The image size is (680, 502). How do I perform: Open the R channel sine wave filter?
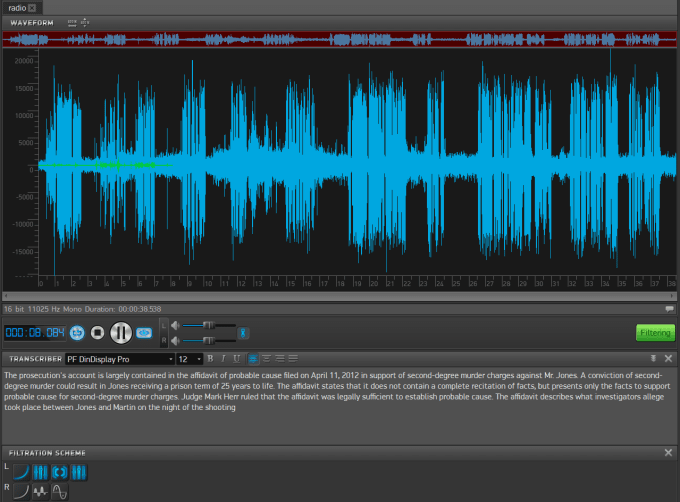point(59,492)
